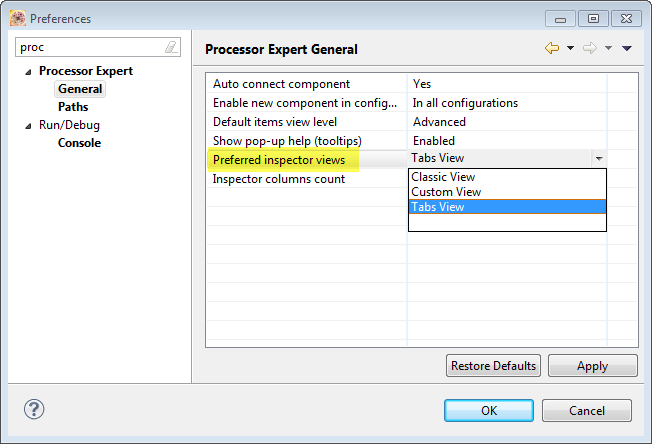Screen dimensions: 652x444
Task: Open the Console preference page
Action: (79, 143)
